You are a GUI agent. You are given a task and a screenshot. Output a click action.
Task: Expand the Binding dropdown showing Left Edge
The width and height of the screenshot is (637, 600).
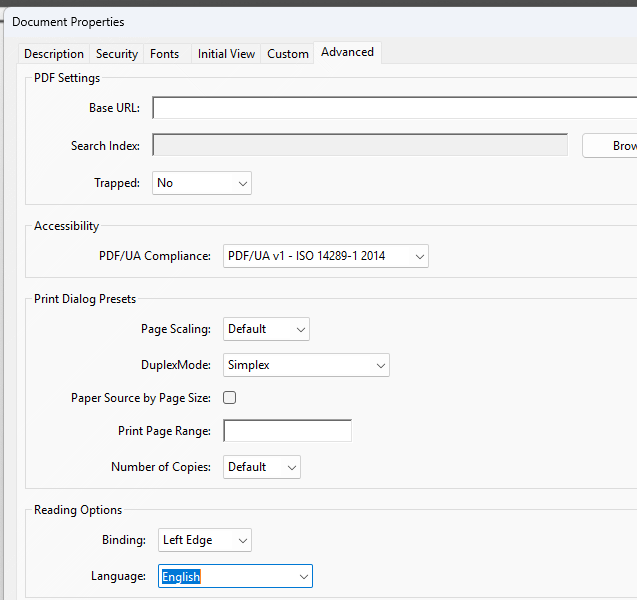click(x=205, y=540)
